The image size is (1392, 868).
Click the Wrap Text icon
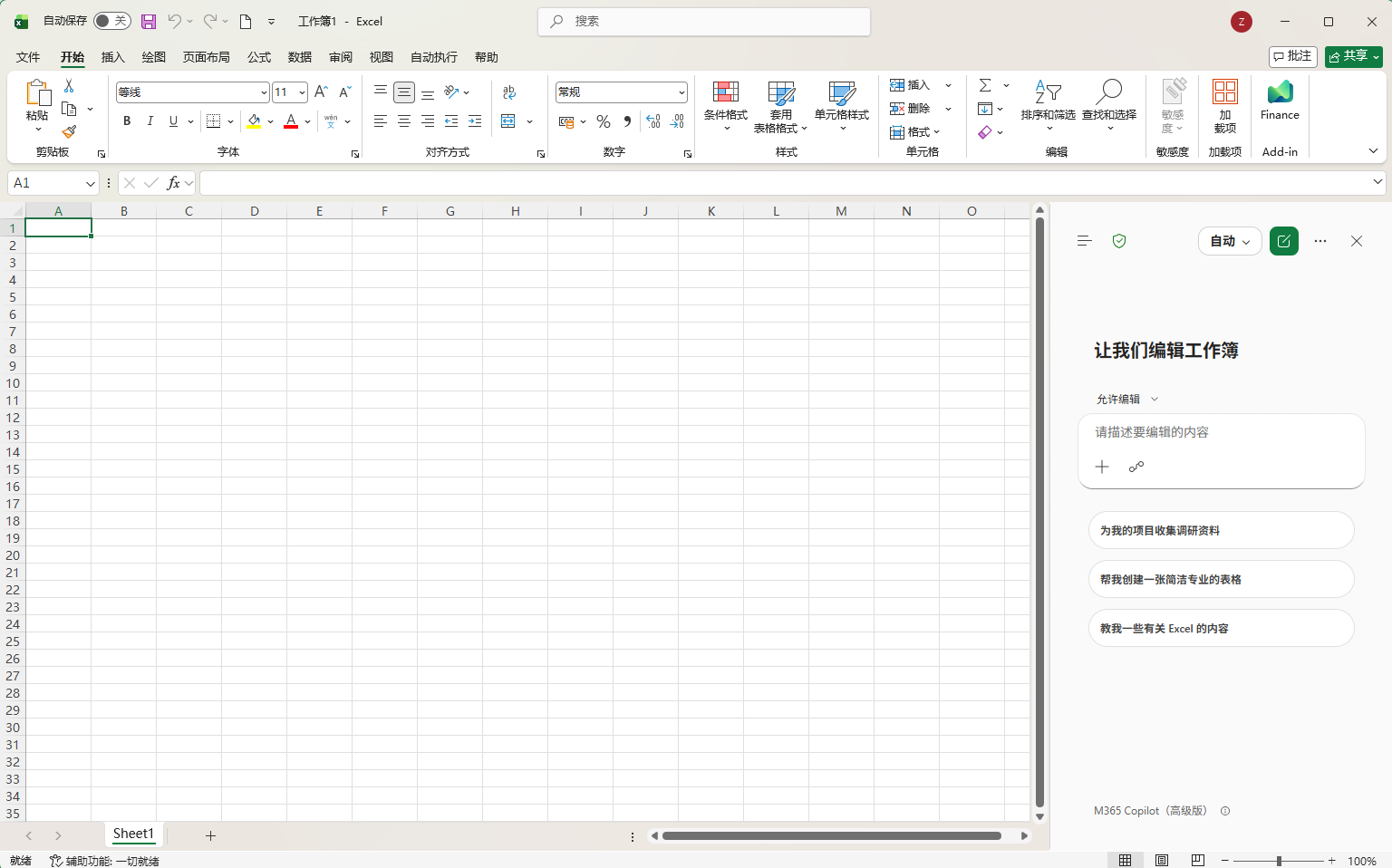pos(509,92)
